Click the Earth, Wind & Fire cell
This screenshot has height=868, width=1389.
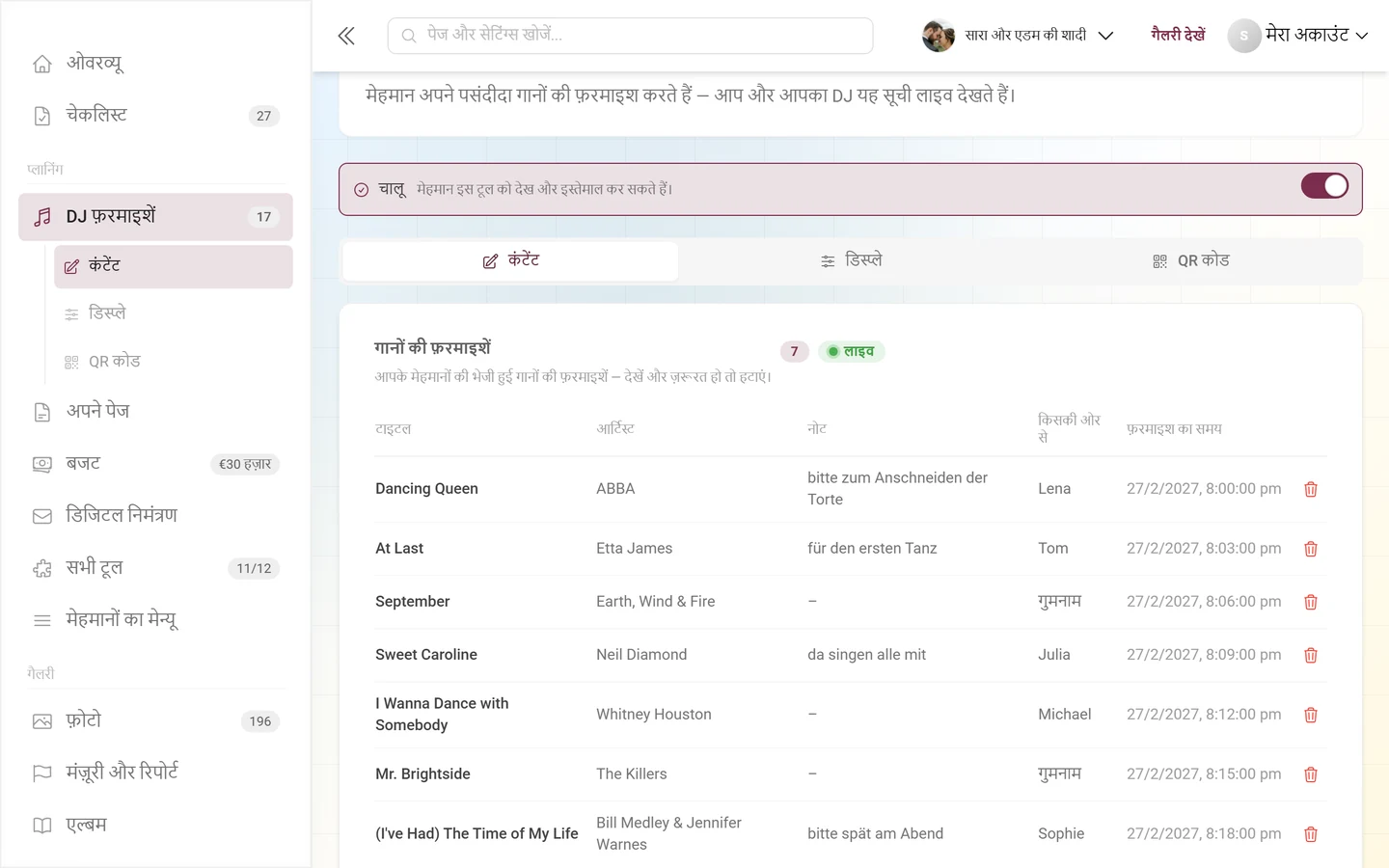[656, 602]
